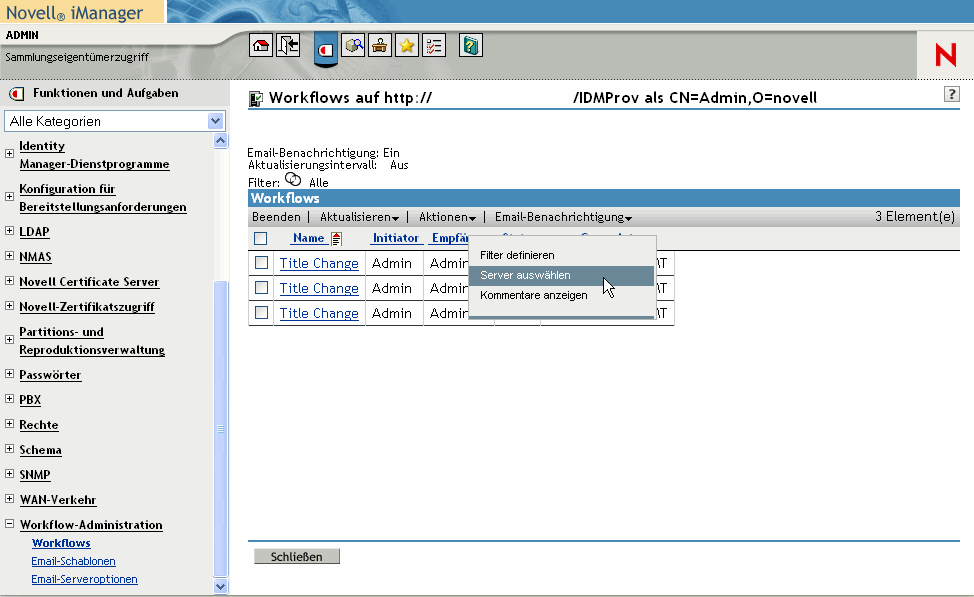The height and width of the screenshot is (597, 974).
Task: Open the Email-Benachrichtigung menu
Action: (563, 217)
